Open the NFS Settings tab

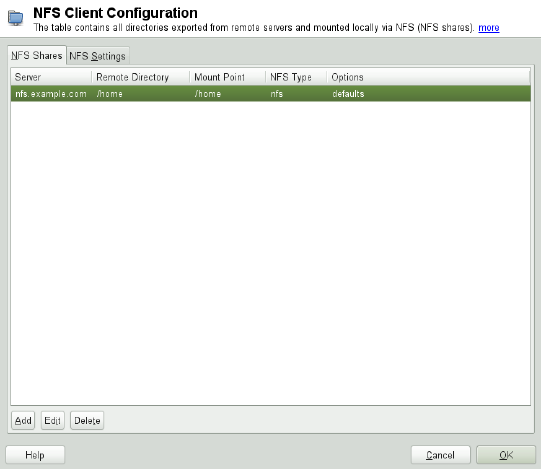tap(98, 56)
